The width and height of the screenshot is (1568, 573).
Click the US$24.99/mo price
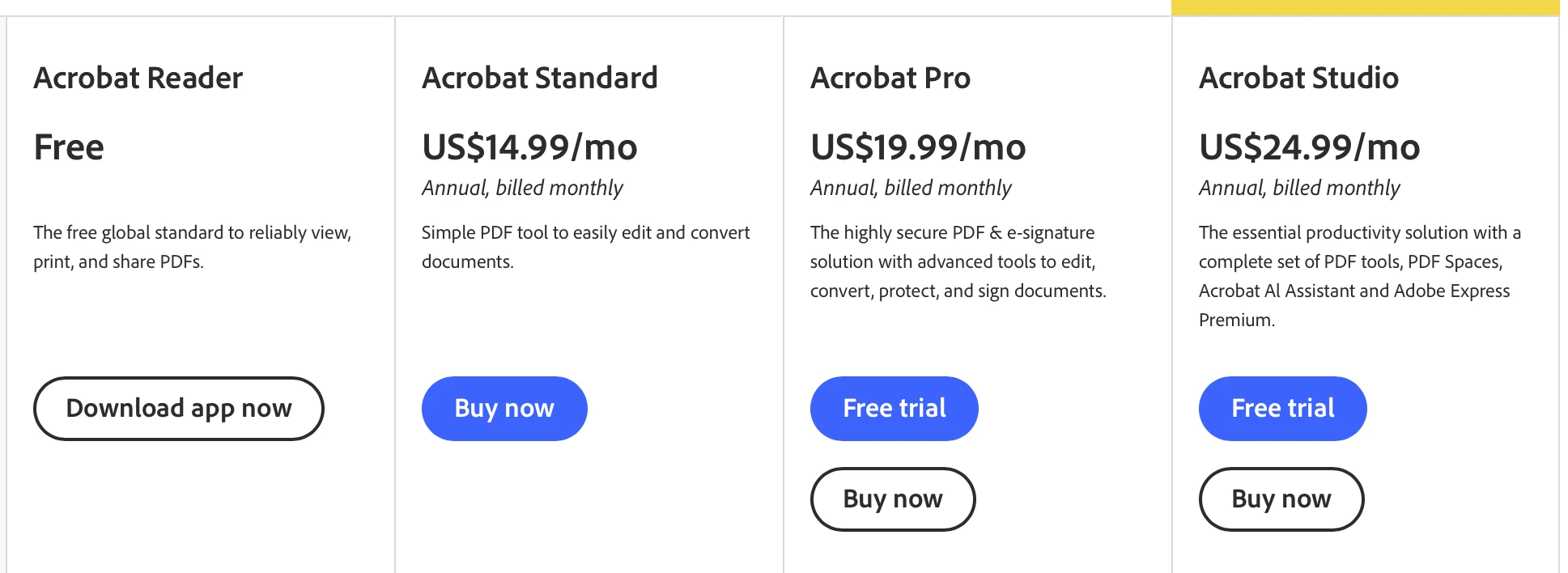coord(1309,147)
